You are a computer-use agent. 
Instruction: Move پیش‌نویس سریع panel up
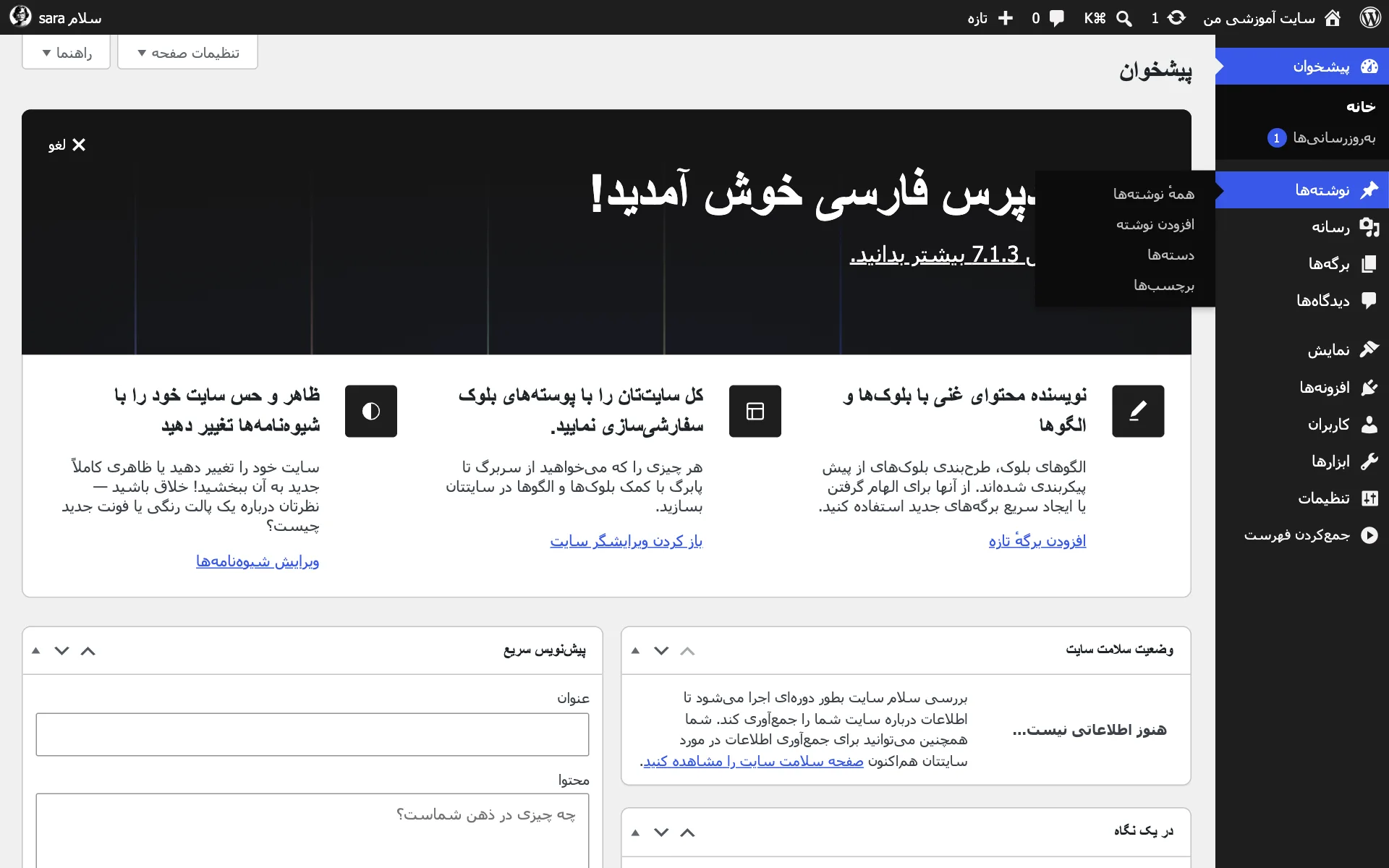click(88, 650)
